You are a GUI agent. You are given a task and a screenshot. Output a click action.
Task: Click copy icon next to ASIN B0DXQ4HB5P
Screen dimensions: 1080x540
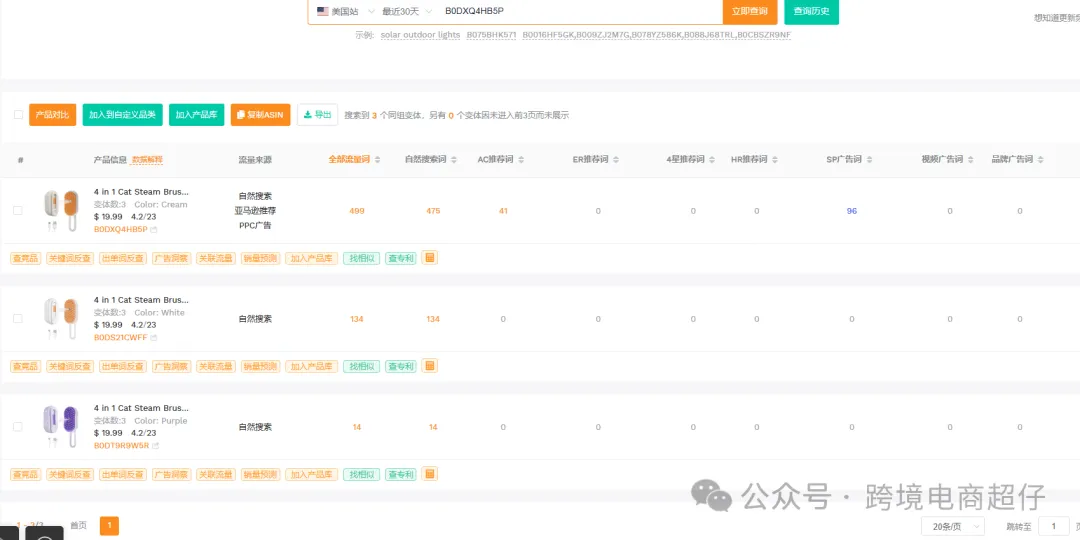154,229
